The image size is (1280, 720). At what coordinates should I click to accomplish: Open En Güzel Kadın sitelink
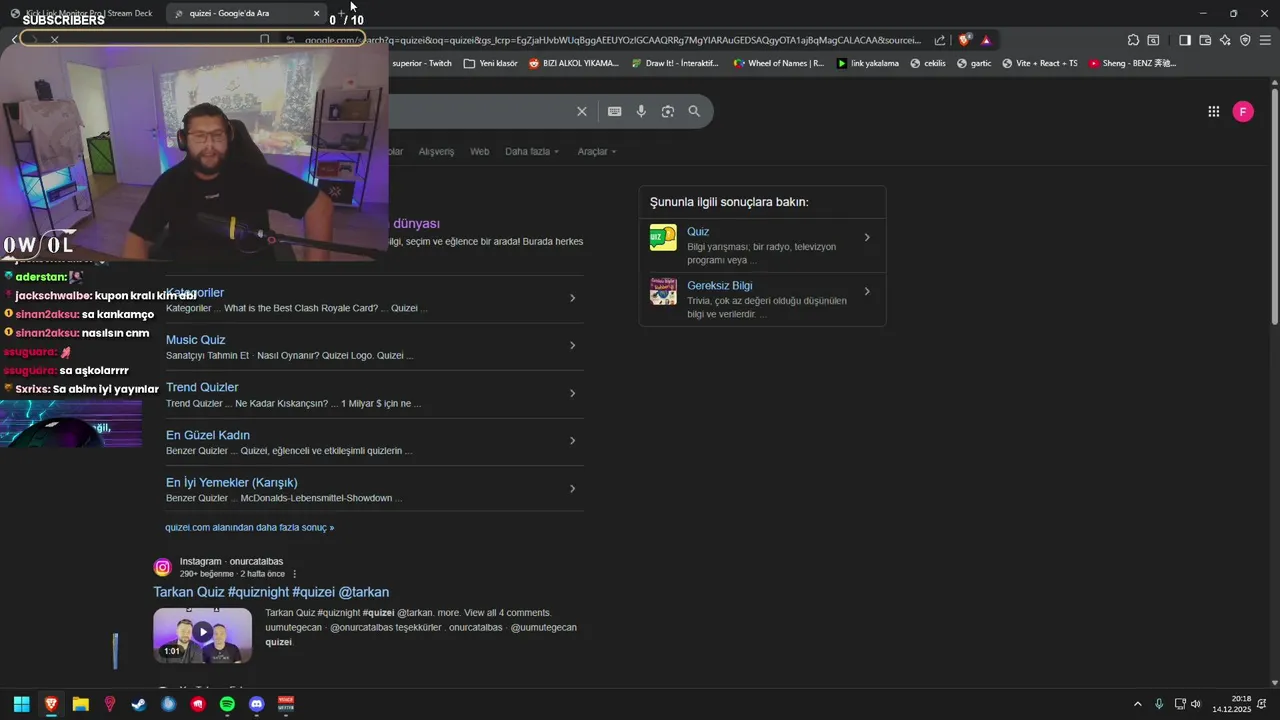(x=208, y=435)
